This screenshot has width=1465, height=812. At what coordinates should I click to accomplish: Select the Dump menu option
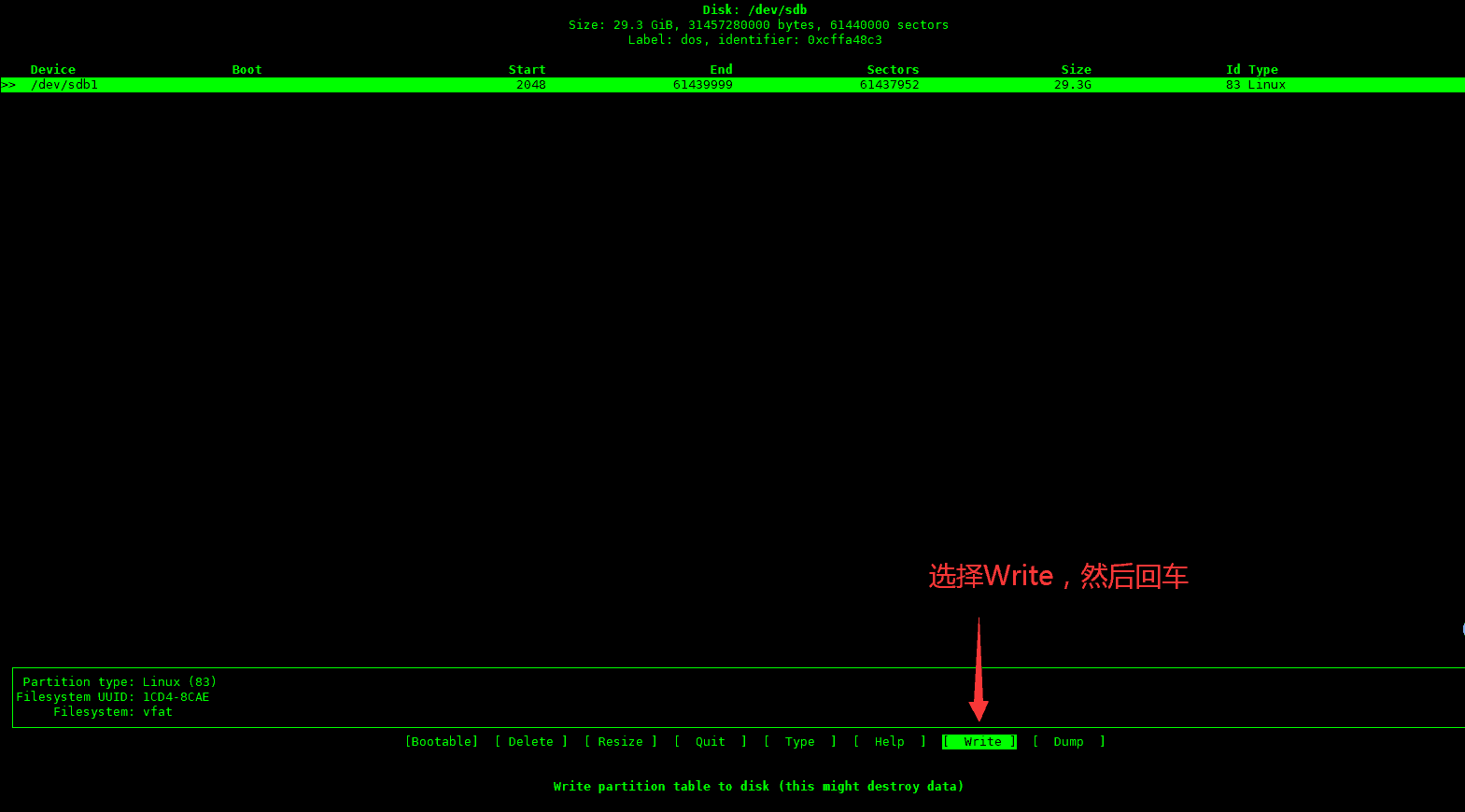click(x=1069, y=742)
